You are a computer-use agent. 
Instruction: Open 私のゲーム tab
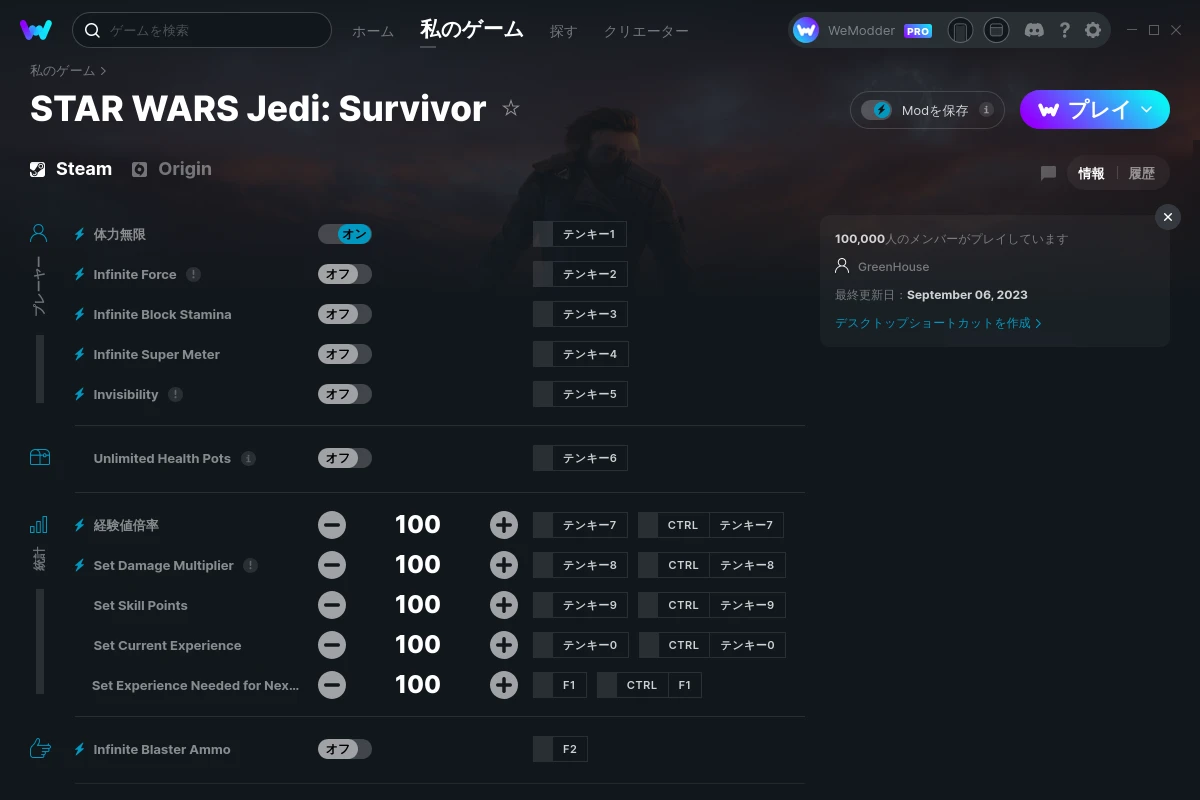click(x=472, y=29)
